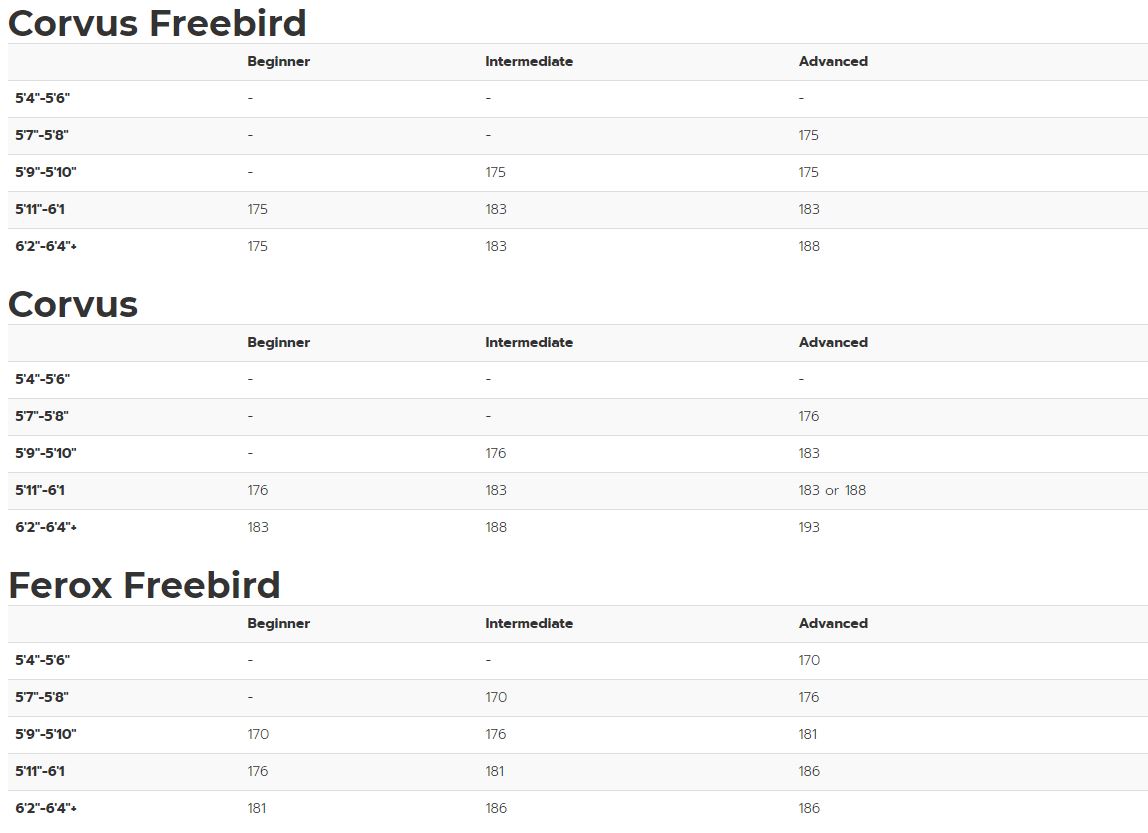Click the standalone Corvus table heading

coord(73,304)
